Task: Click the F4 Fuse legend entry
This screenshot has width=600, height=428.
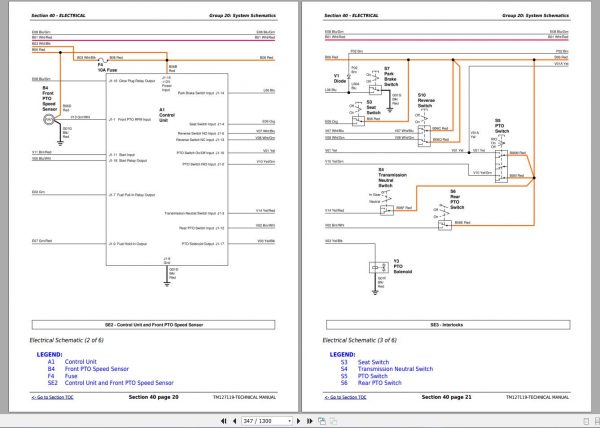Action: tap(73, 374)
